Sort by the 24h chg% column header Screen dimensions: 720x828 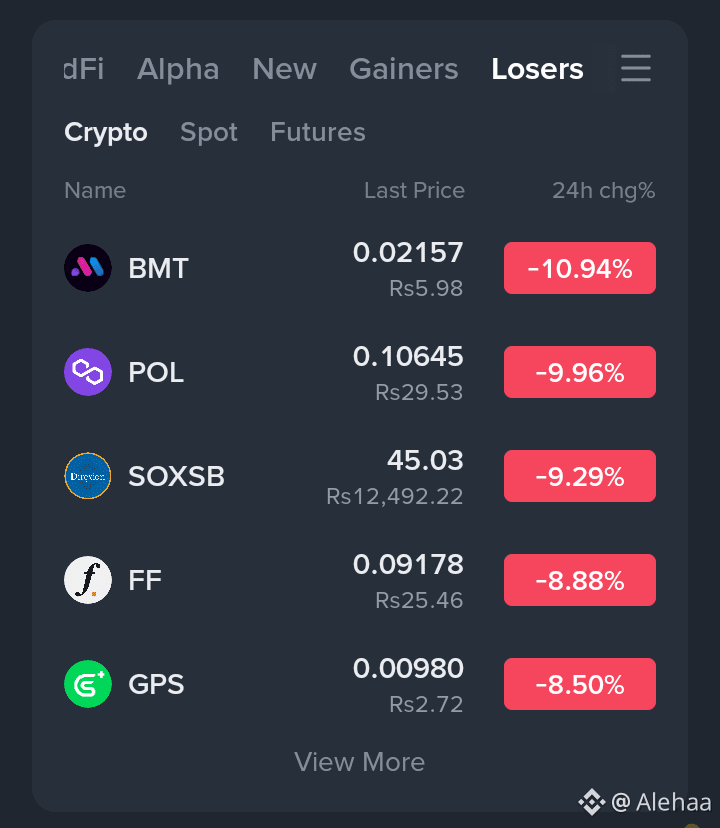coord(603,191)
